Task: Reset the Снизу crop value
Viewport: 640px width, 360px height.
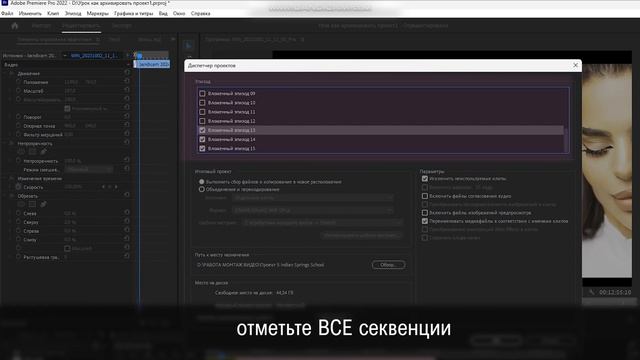Action: pos(127,239)
